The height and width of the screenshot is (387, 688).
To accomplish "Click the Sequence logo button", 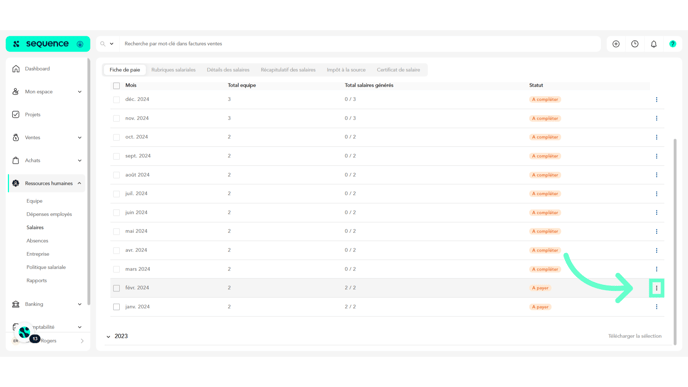I will pyautogui.click(x=48, y=44).
